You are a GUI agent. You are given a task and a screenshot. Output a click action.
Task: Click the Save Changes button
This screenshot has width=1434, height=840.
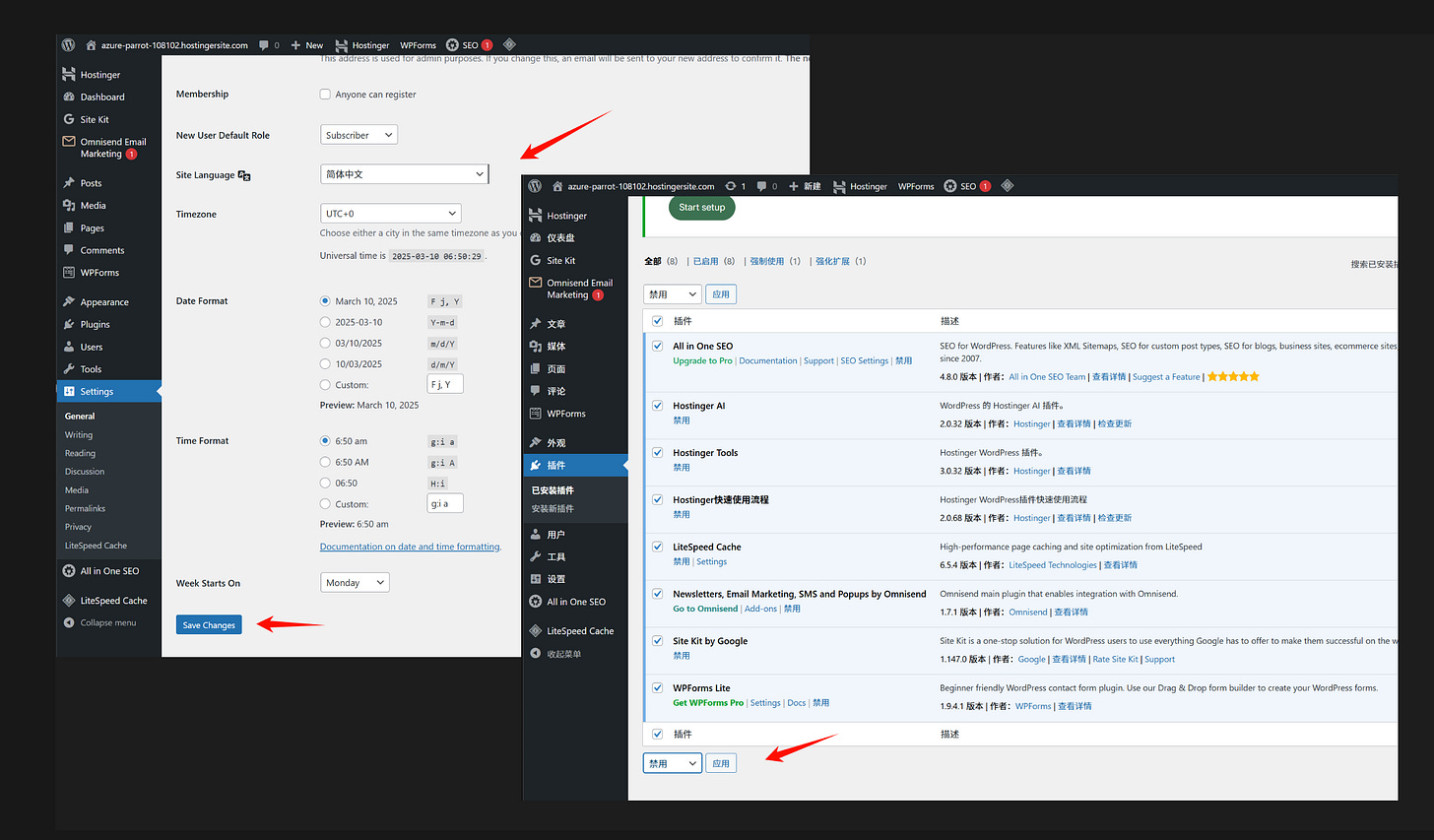coord(209,624)
